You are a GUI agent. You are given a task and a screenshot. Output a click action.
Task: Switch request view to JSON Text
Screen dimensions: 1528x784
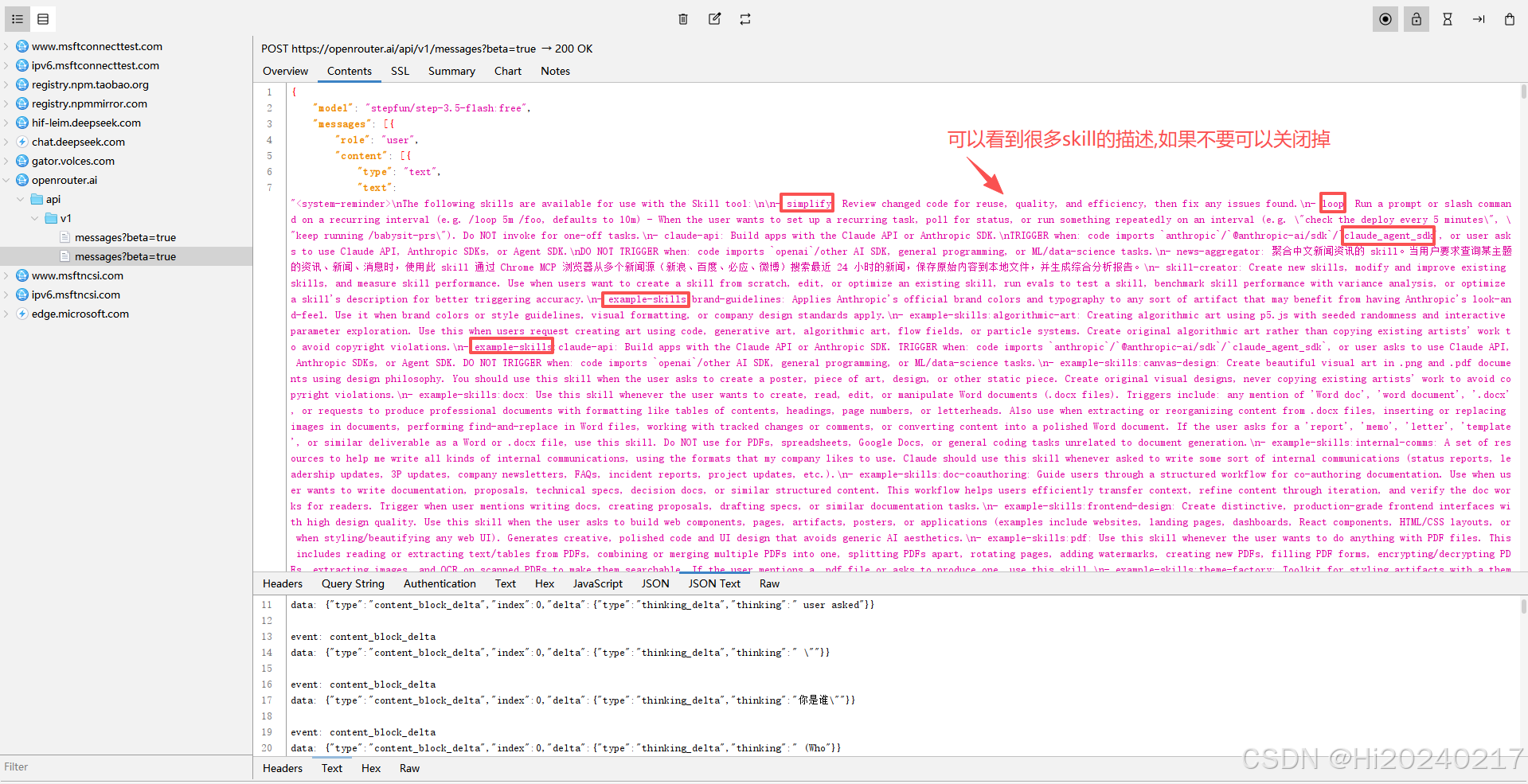coord(714,583)
